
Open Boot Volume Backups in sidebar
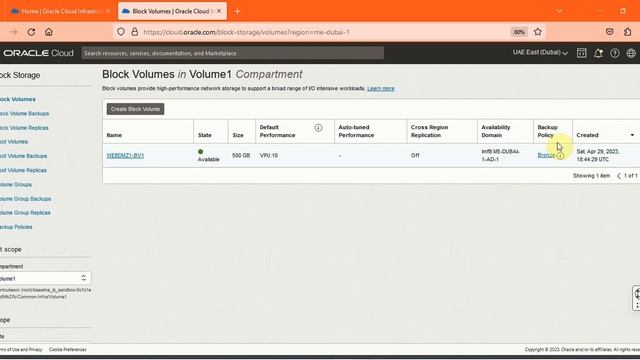pyautogui.click(x=23, y=156)
